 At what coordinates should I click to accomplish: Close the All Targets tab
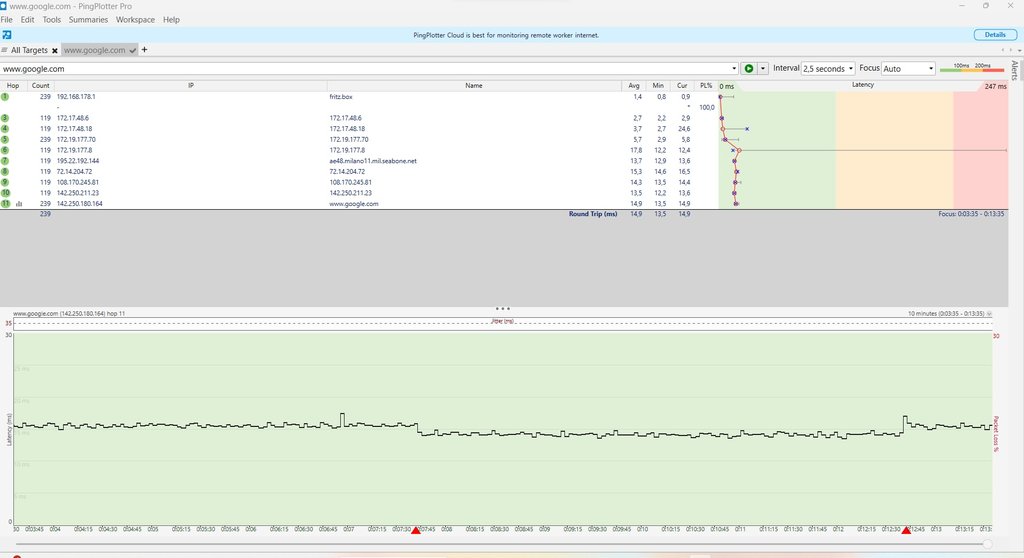55,50
